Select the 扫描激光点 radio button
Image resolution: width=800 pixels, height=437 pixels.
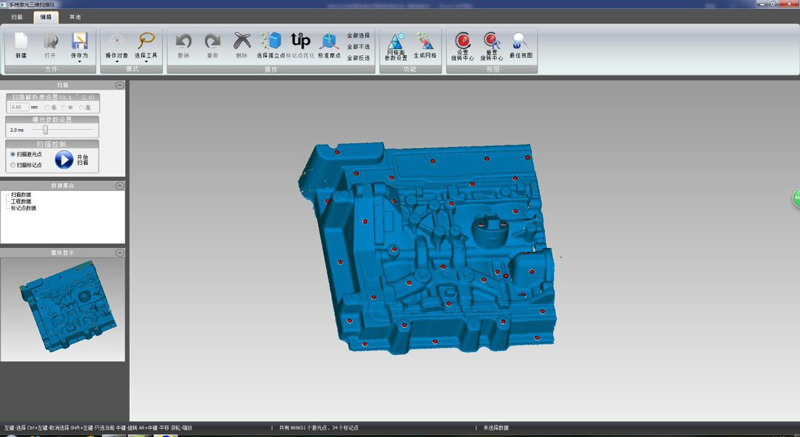12,155
